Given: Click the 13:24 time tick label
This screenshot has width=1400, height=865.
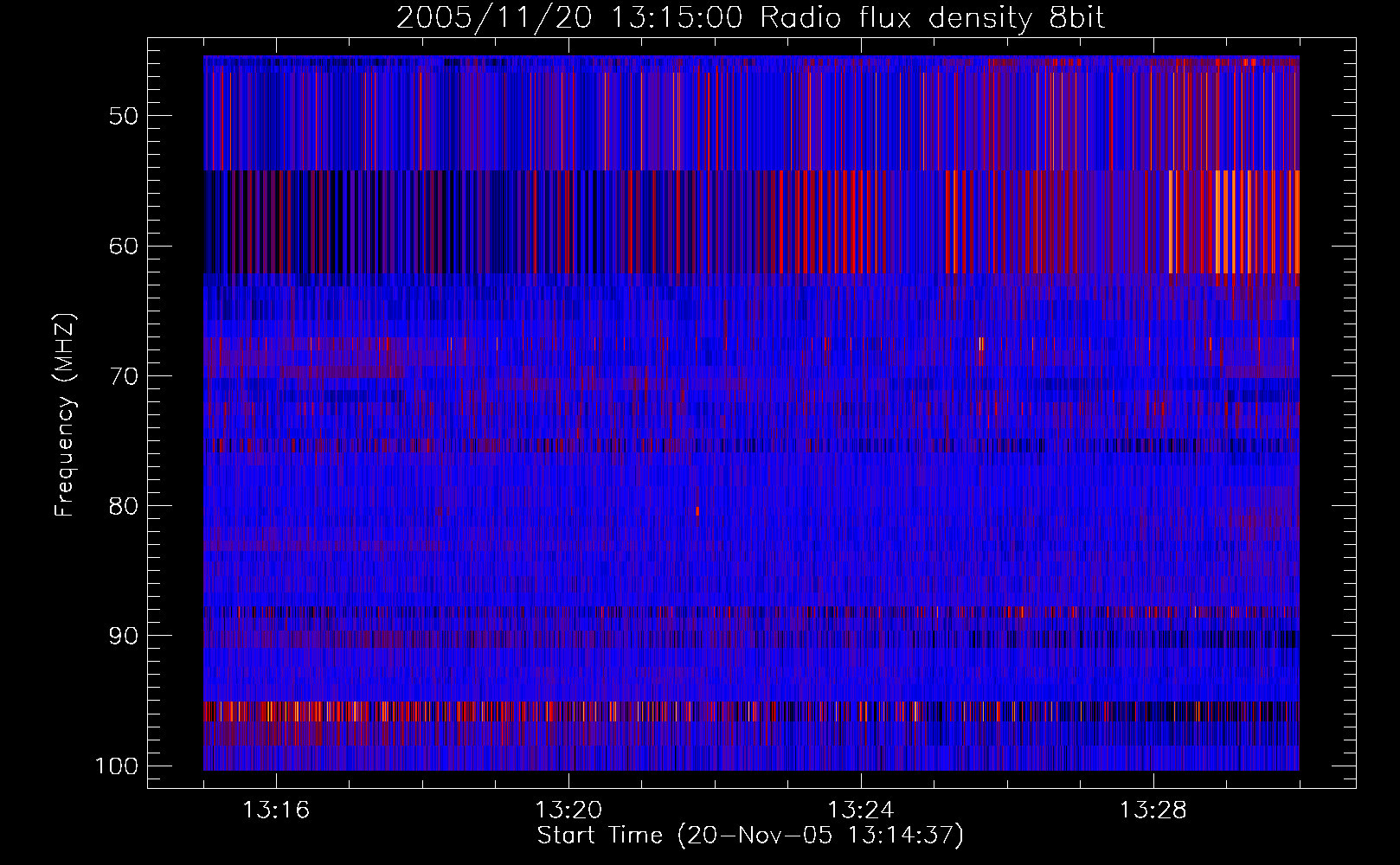Looking at the screenshot, I should click(x=861, y=811).
